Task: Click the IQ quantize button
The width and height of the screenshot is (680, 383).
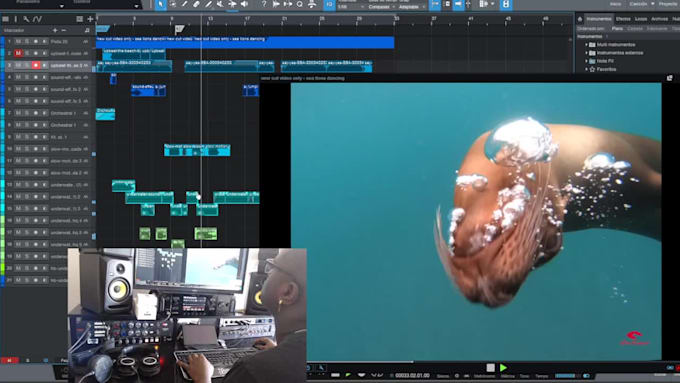Action: 330,4
